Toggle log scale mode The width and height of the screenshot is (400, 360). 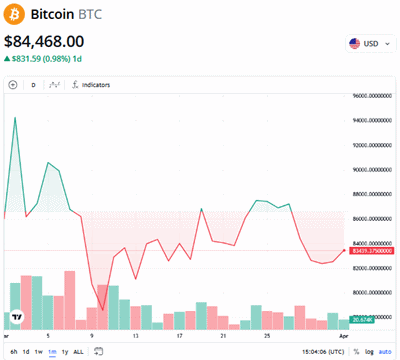[x=369, y=352]
